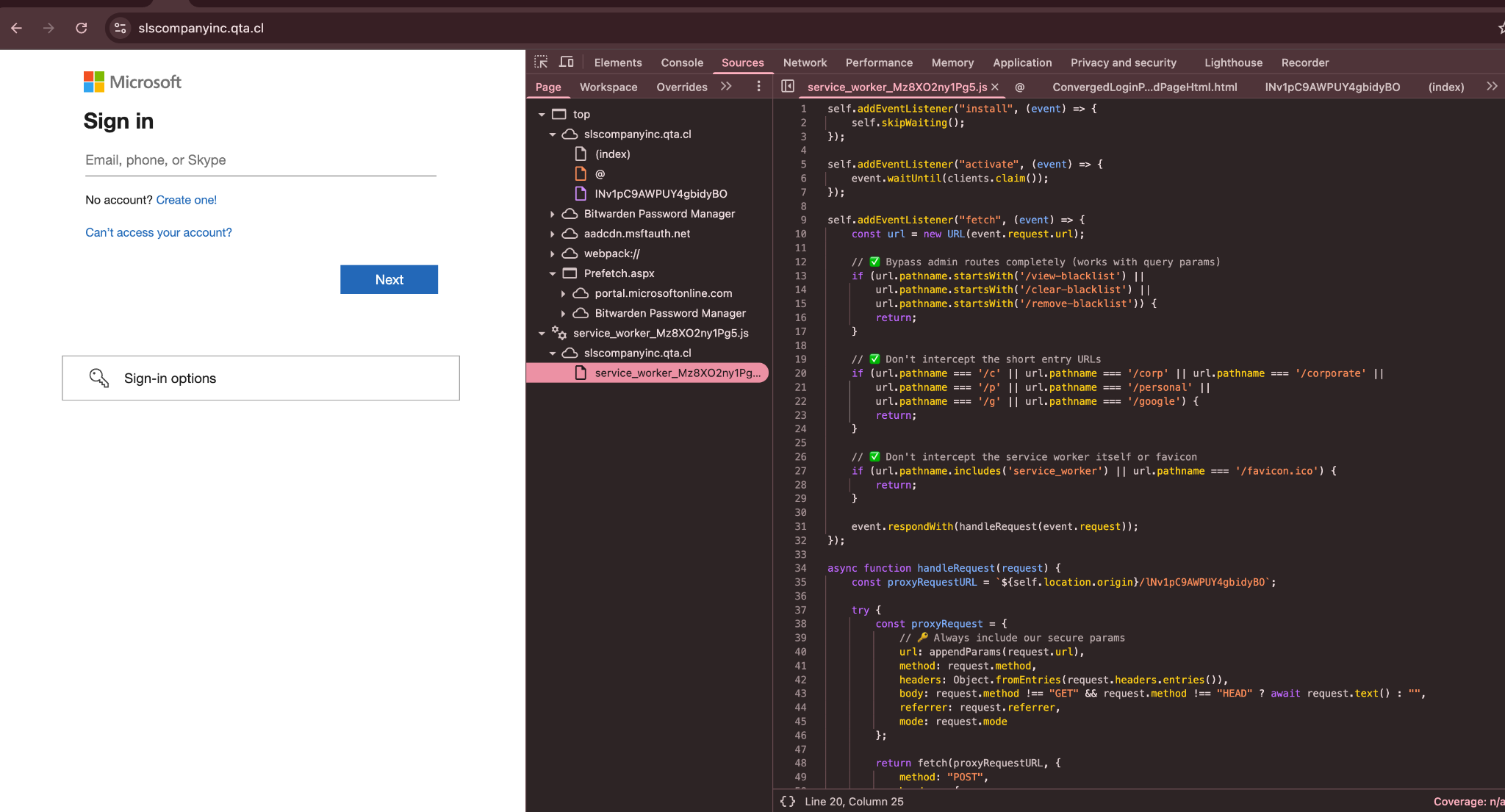The height and width of the screenshot is (812, 1505).
Task: Hide the navigator sidebar icon
Action: coord(787,86)
